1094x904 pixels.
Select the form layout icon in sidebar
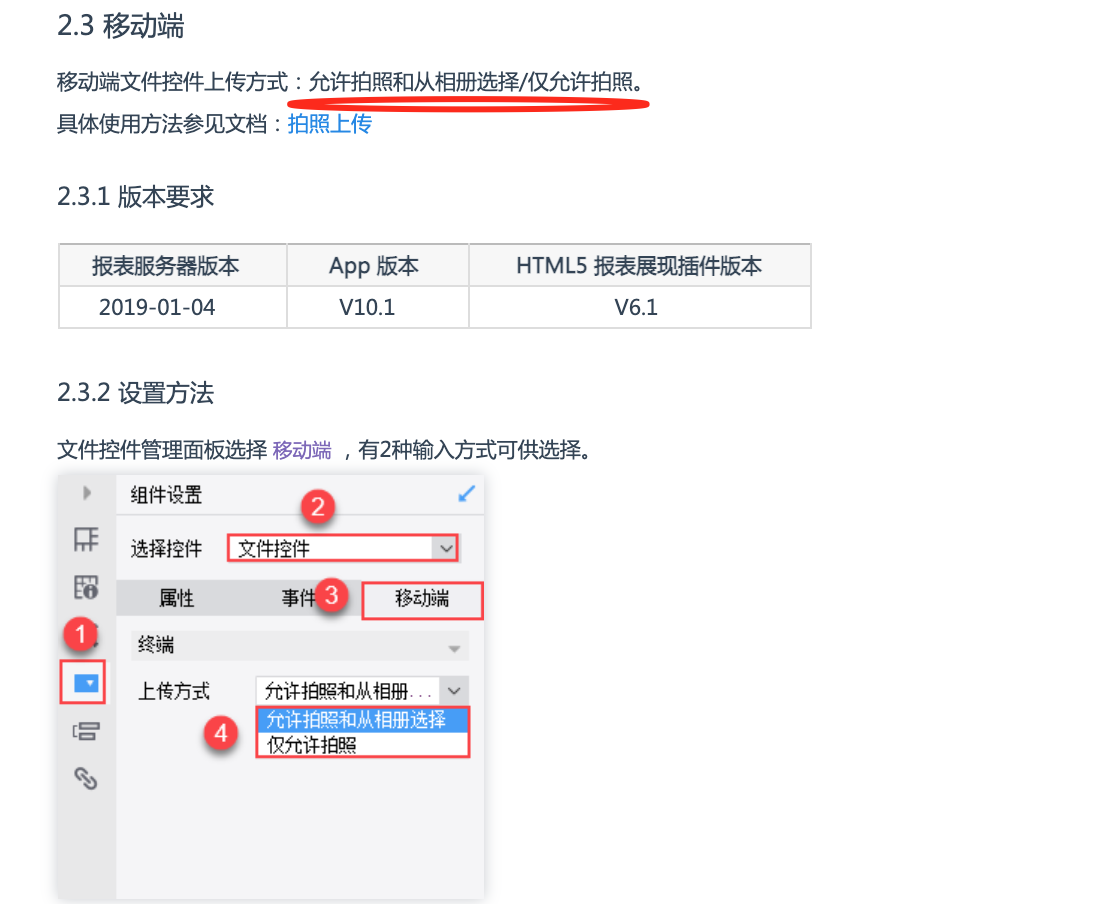87,731
